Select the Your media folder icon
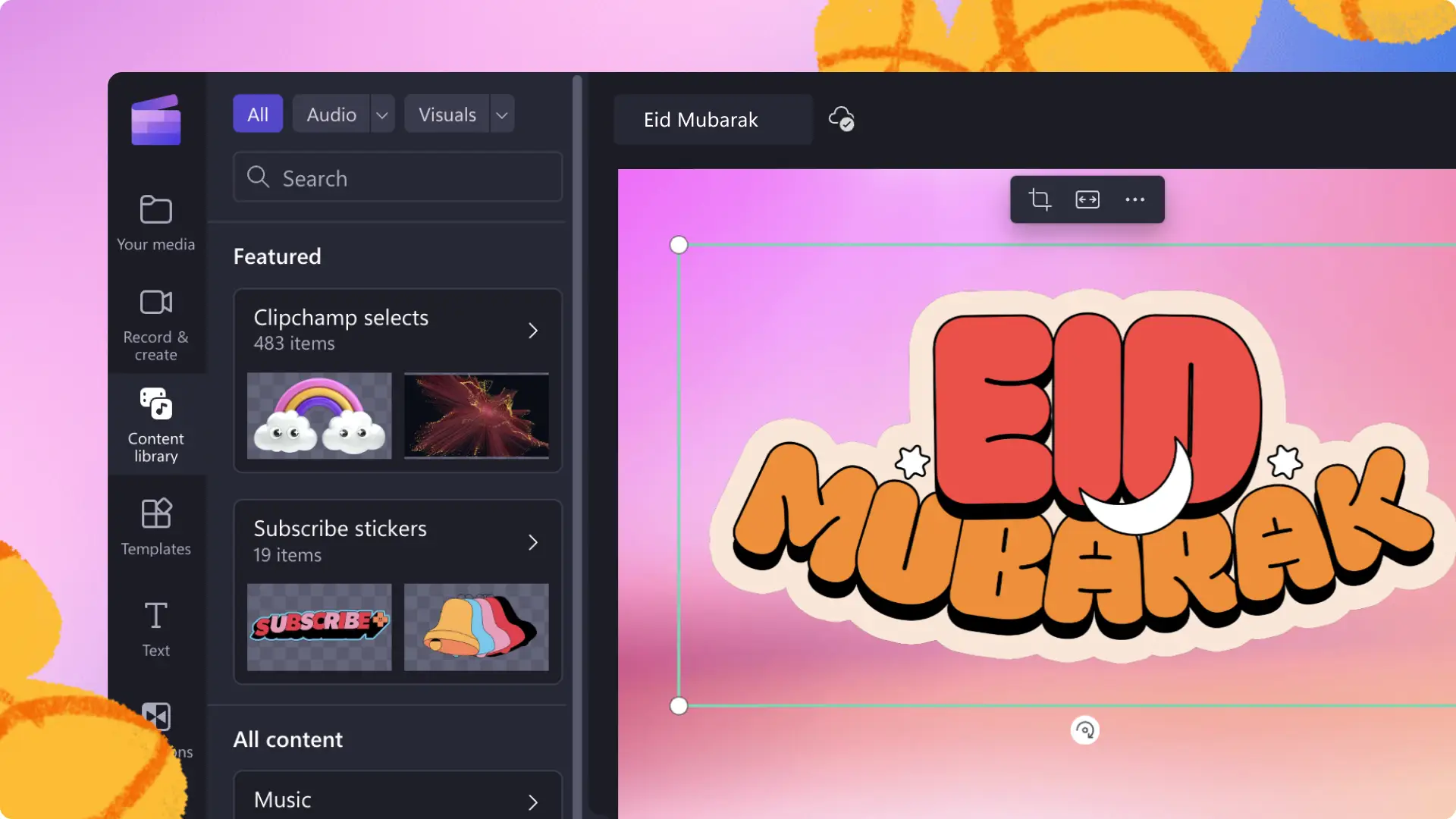1456x819 pixels. click(155, 209)
